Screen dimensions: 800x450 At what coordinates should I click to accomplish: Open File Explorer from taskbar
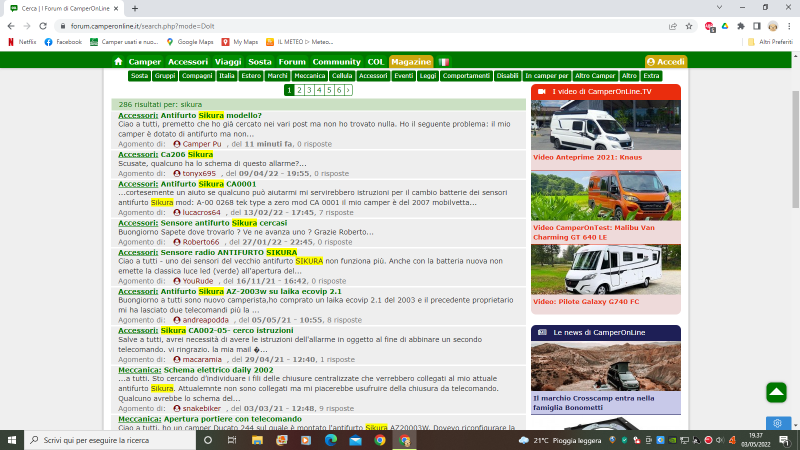coord(257,440)
